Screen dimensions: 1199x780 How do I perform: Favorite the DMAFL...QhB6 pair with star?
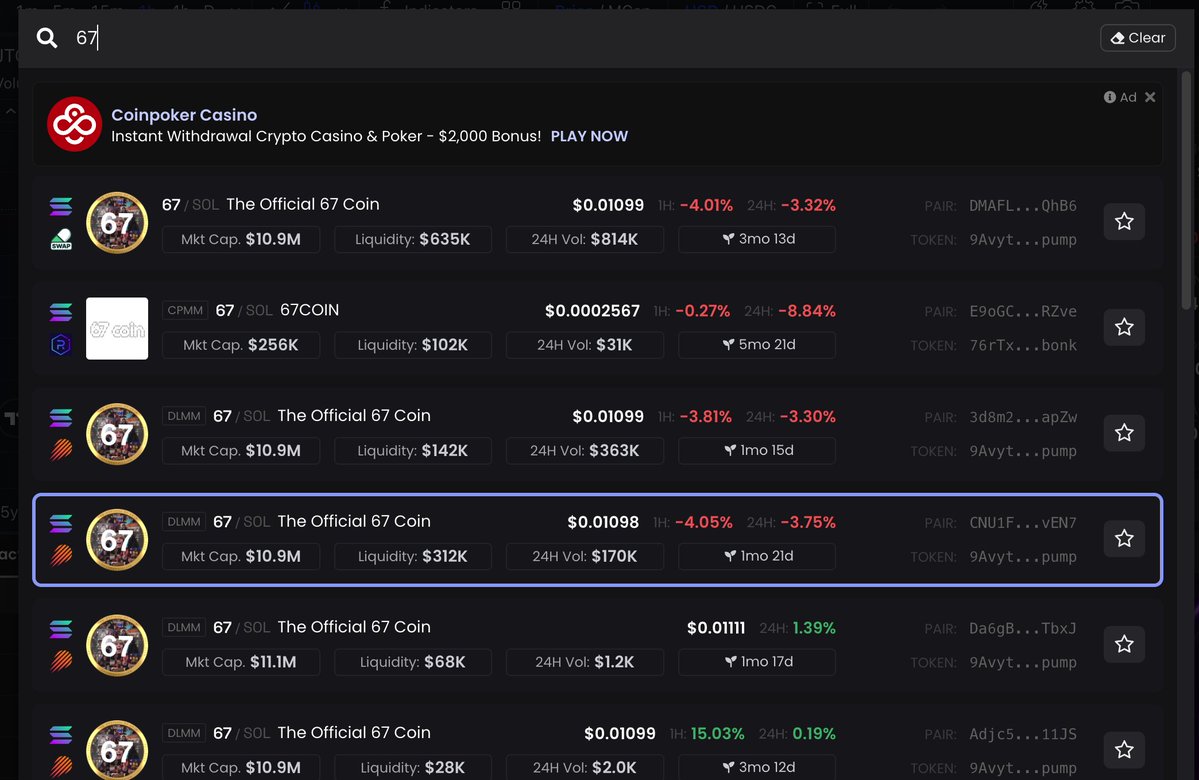click(x=1124, y=222)
